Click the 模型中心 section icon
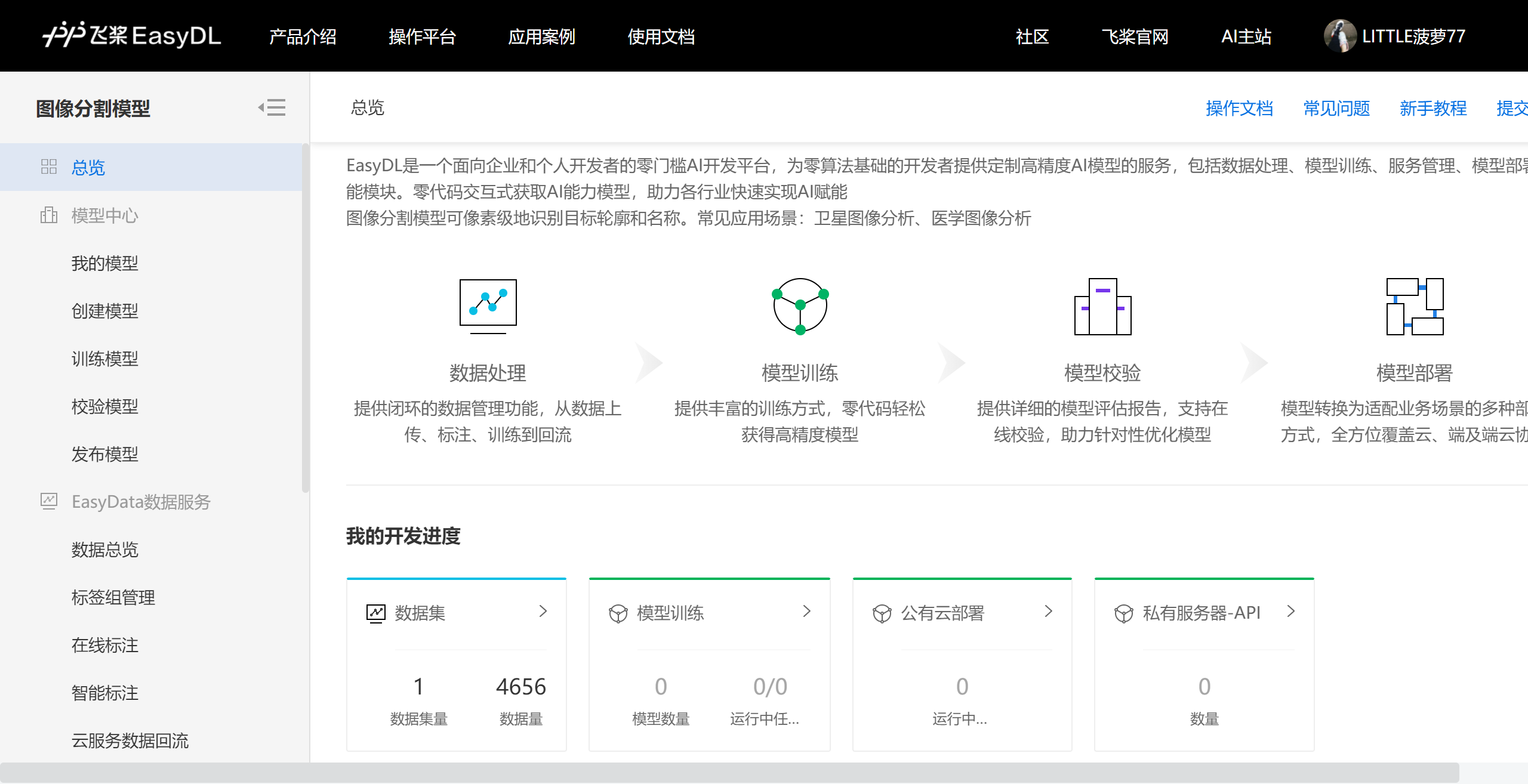The image size is (1528, 784). (49, 215)
